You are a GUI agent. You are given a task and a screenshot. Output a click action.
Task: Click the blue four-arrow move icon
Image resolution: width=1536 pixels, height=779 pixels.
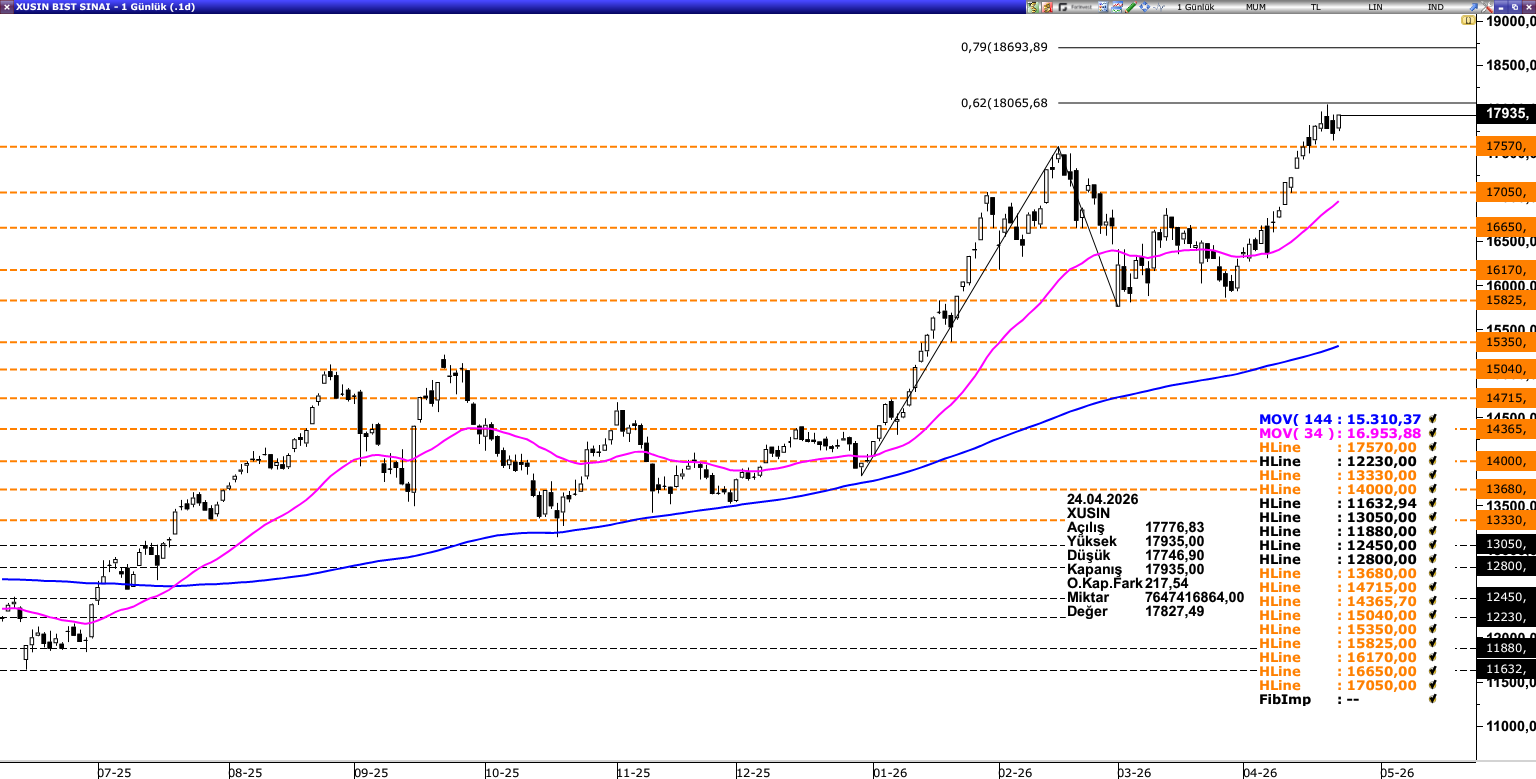1144,7
